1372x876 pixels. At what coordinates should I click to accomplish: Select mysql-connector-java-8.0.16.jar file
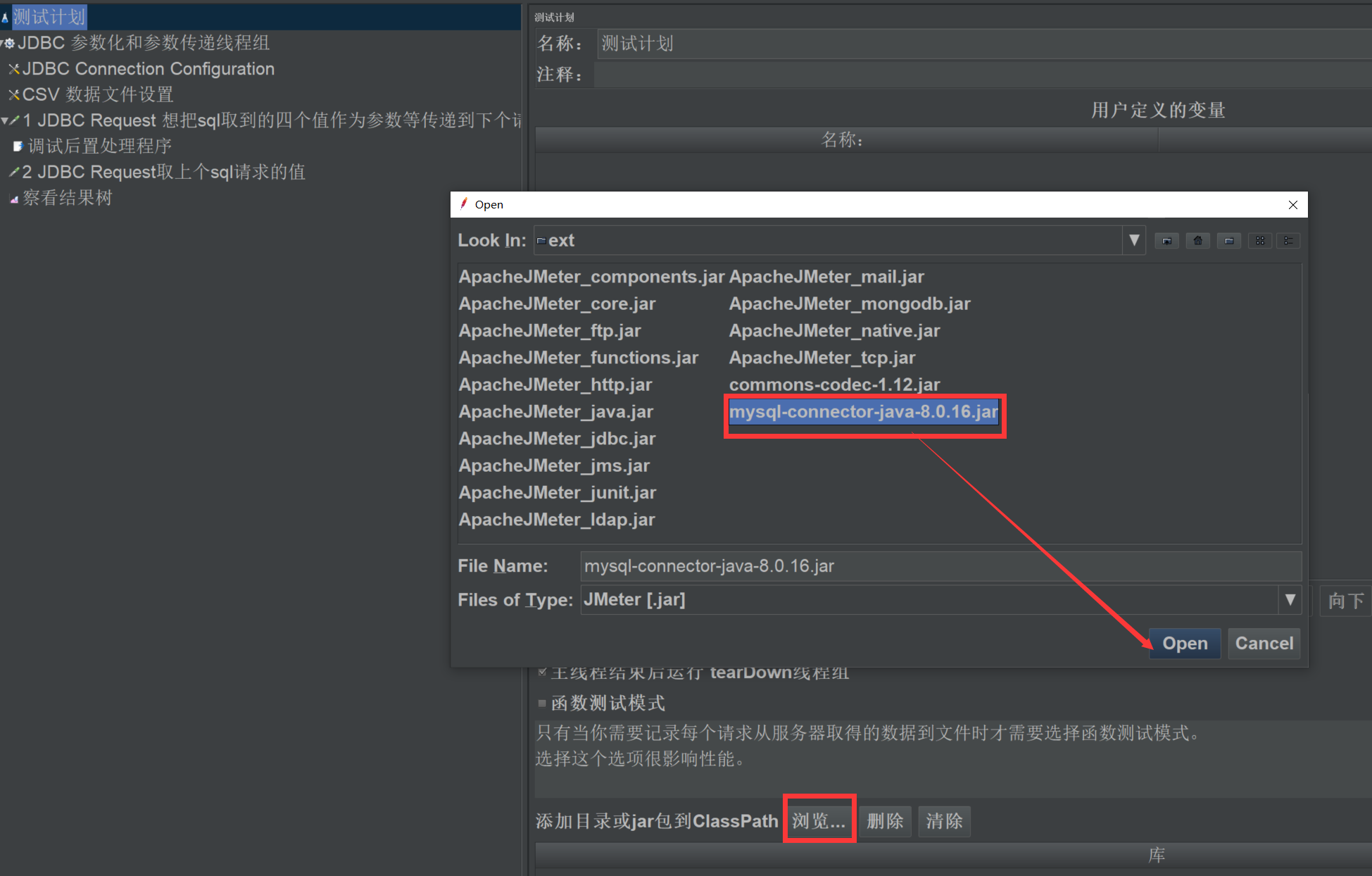[863, 412]
